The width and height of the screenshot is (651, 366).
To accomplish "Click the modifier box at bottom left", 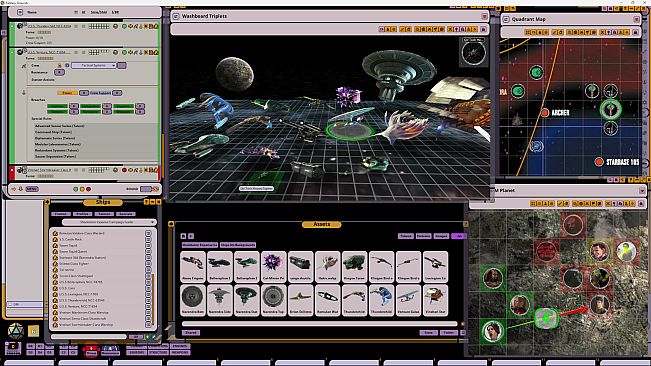I will (x=13, y=348).
